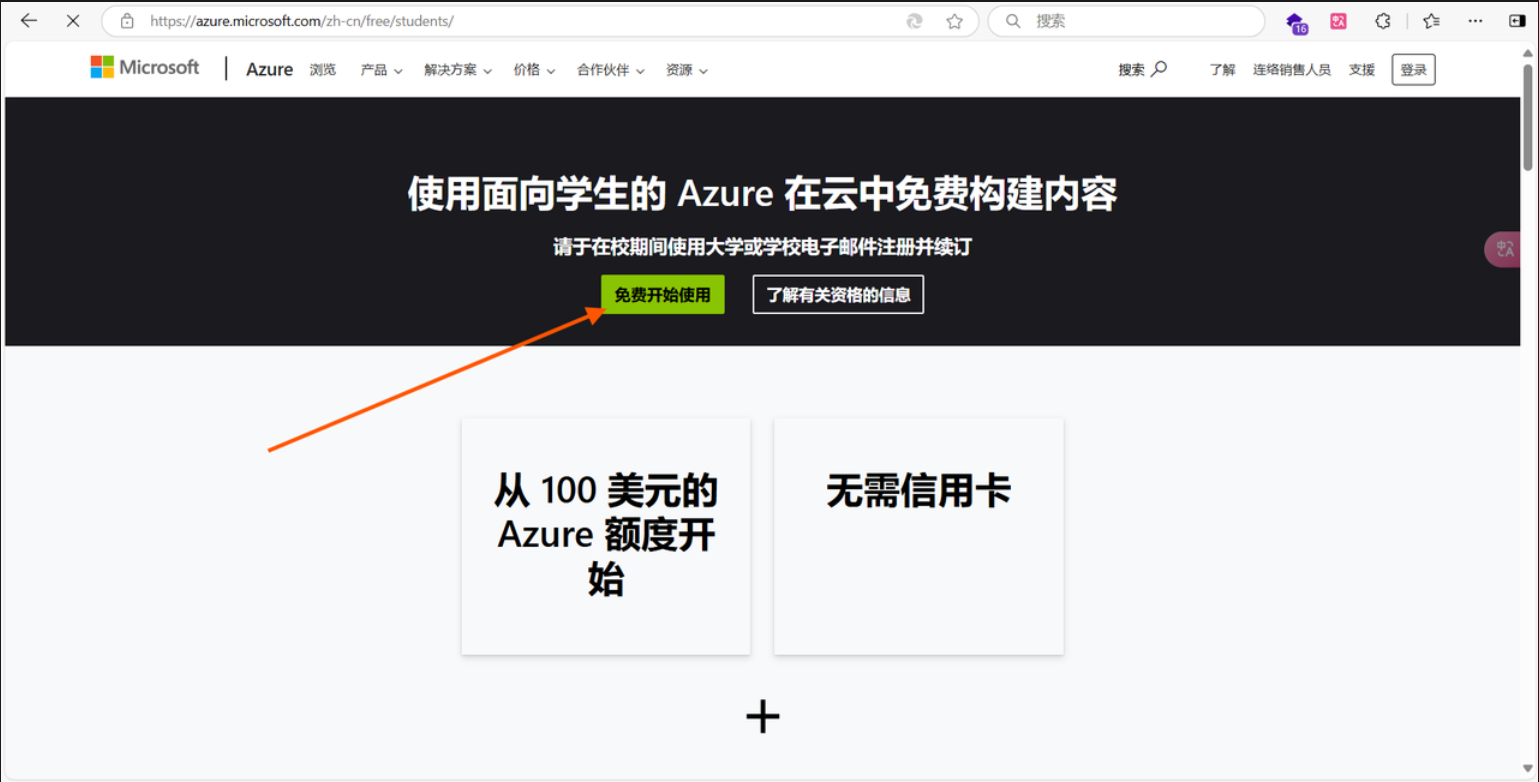This screenshot has width=1539, height=782.
Task: Open the graduation-cap extension with badge 16
Action: 1296,22
